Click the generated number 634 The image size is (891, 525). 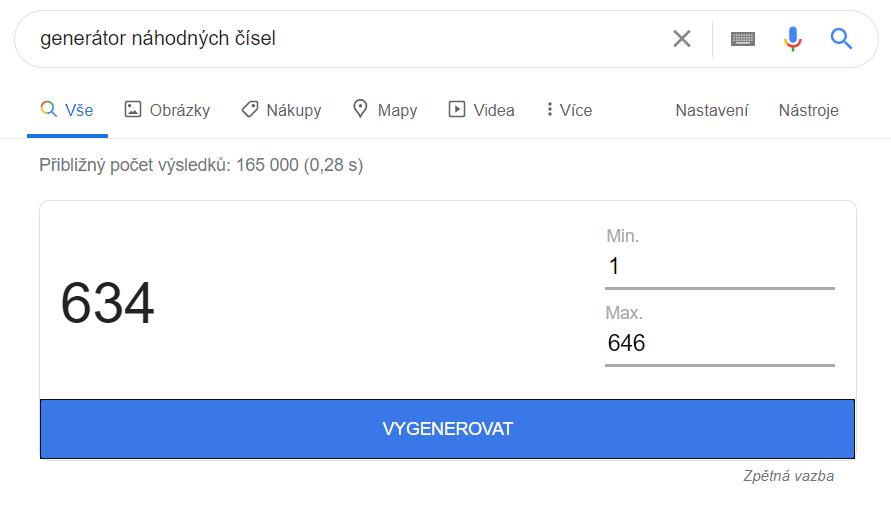pyautogui.click(x=108, y=304)
